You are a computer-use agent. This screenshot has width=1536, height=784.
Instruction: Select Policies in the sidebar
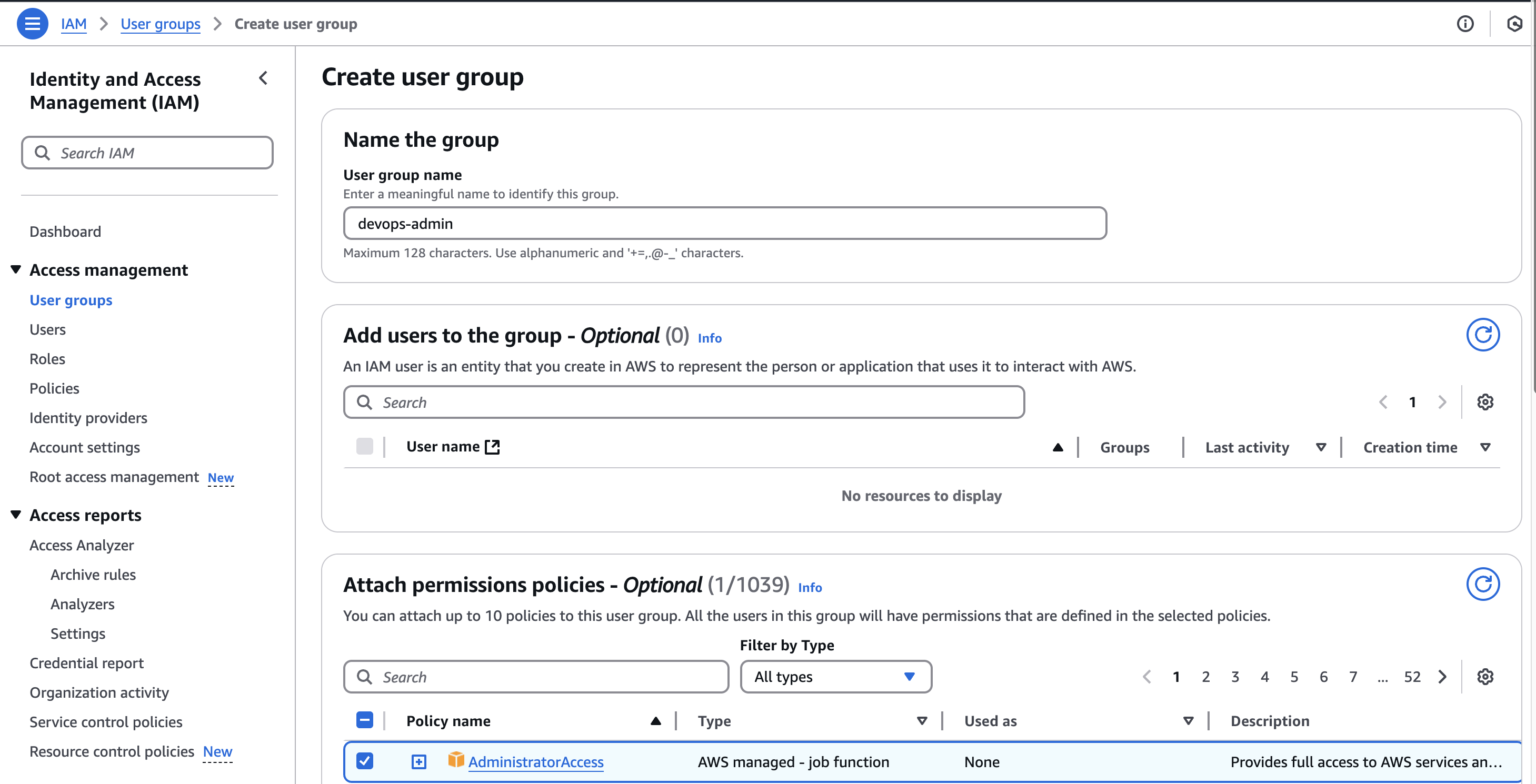point(54,388)
